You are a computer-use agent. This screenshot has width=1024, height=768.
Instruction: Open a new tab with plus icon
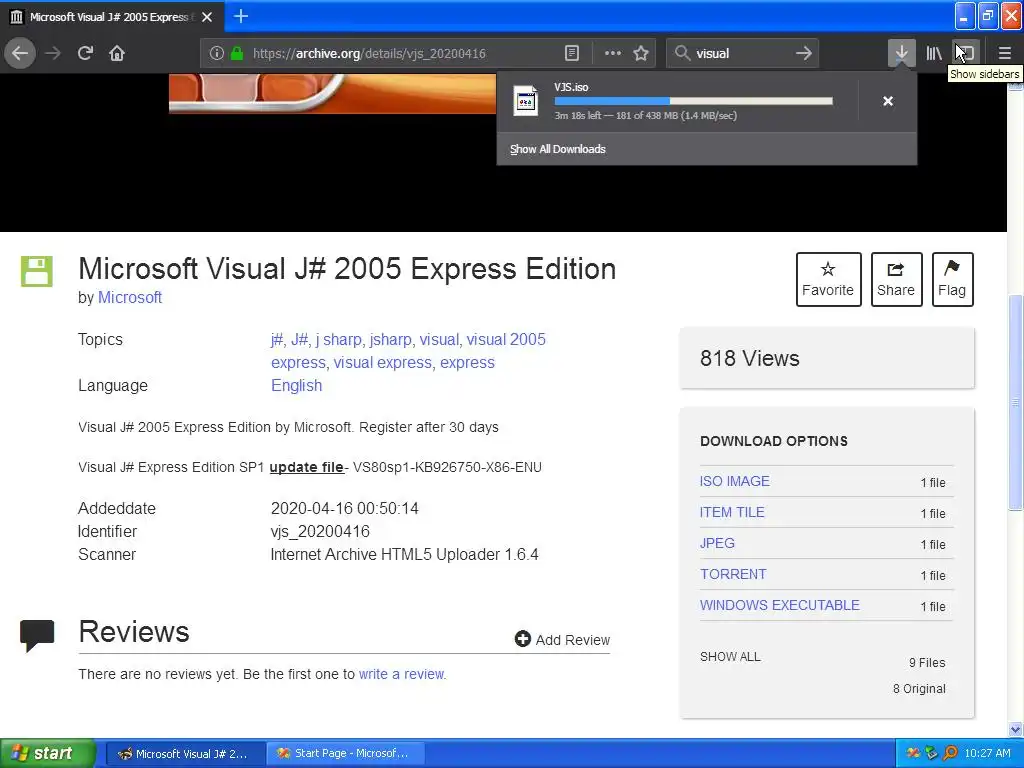241,16
